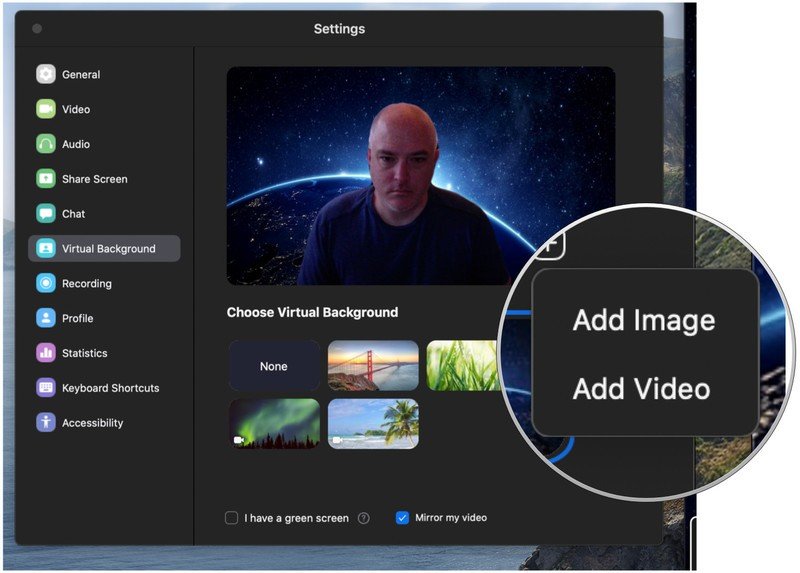Open the Chat bubble icon

pyautogui.click(x=46, y=214)
